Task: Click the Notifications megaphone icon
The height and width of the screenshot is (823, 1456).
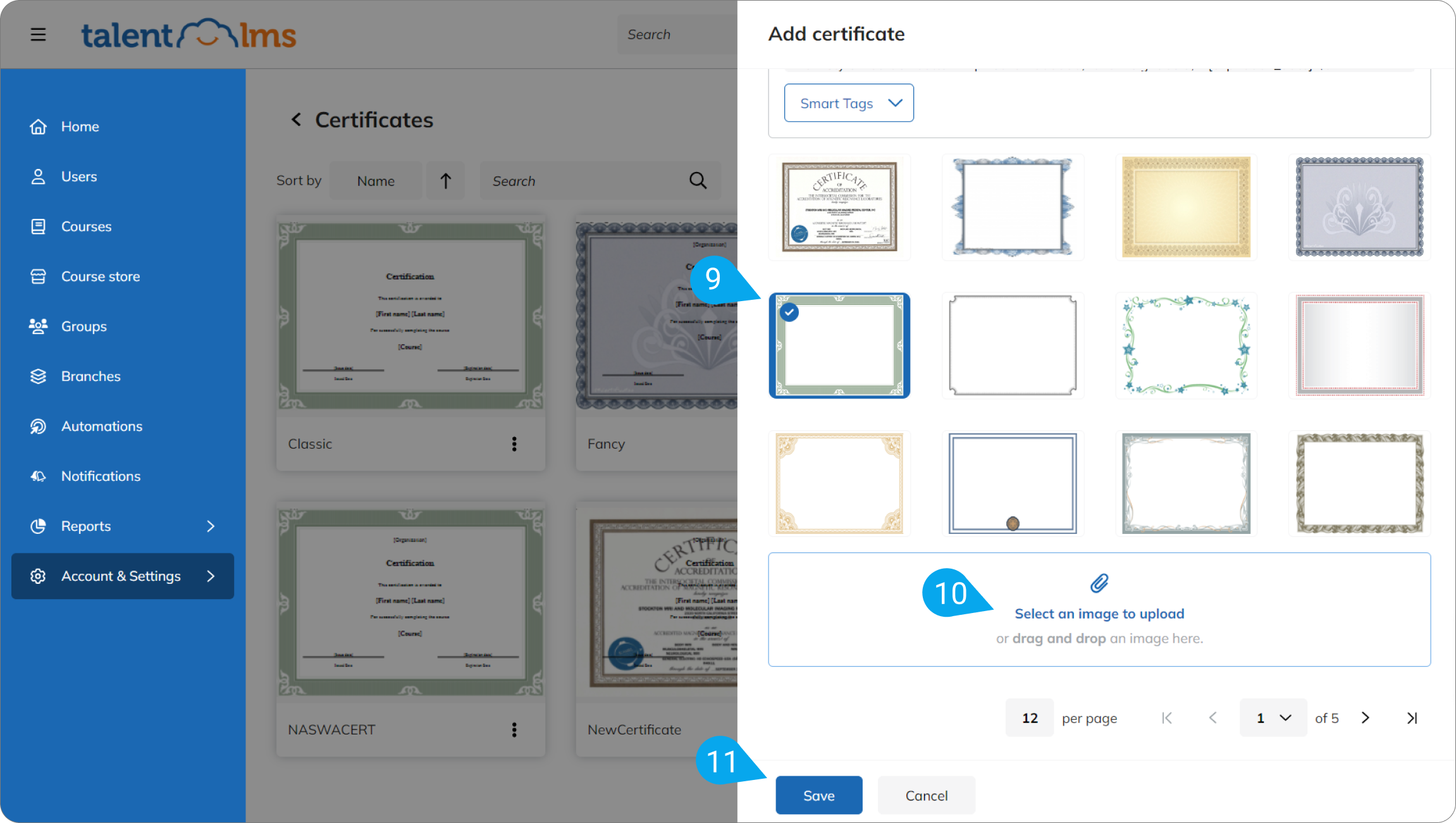Action: pos(38,476)
